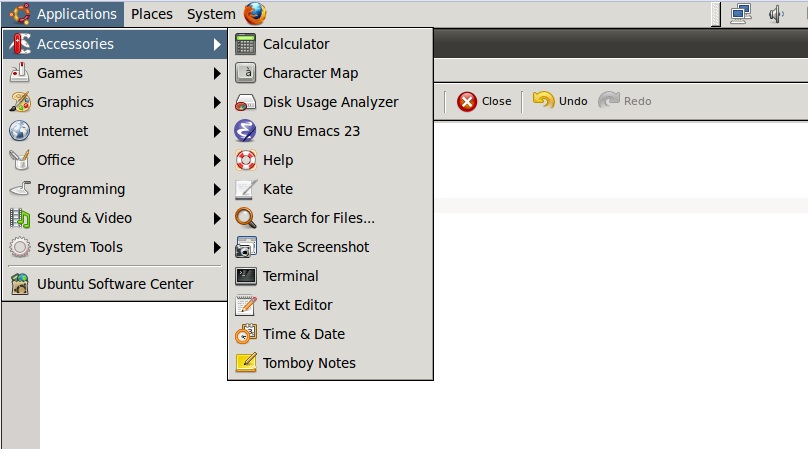Image resolution: width=808 pixels, height=449 pixels.
Task: Choose Character Map label
Action: click(310, 73)
